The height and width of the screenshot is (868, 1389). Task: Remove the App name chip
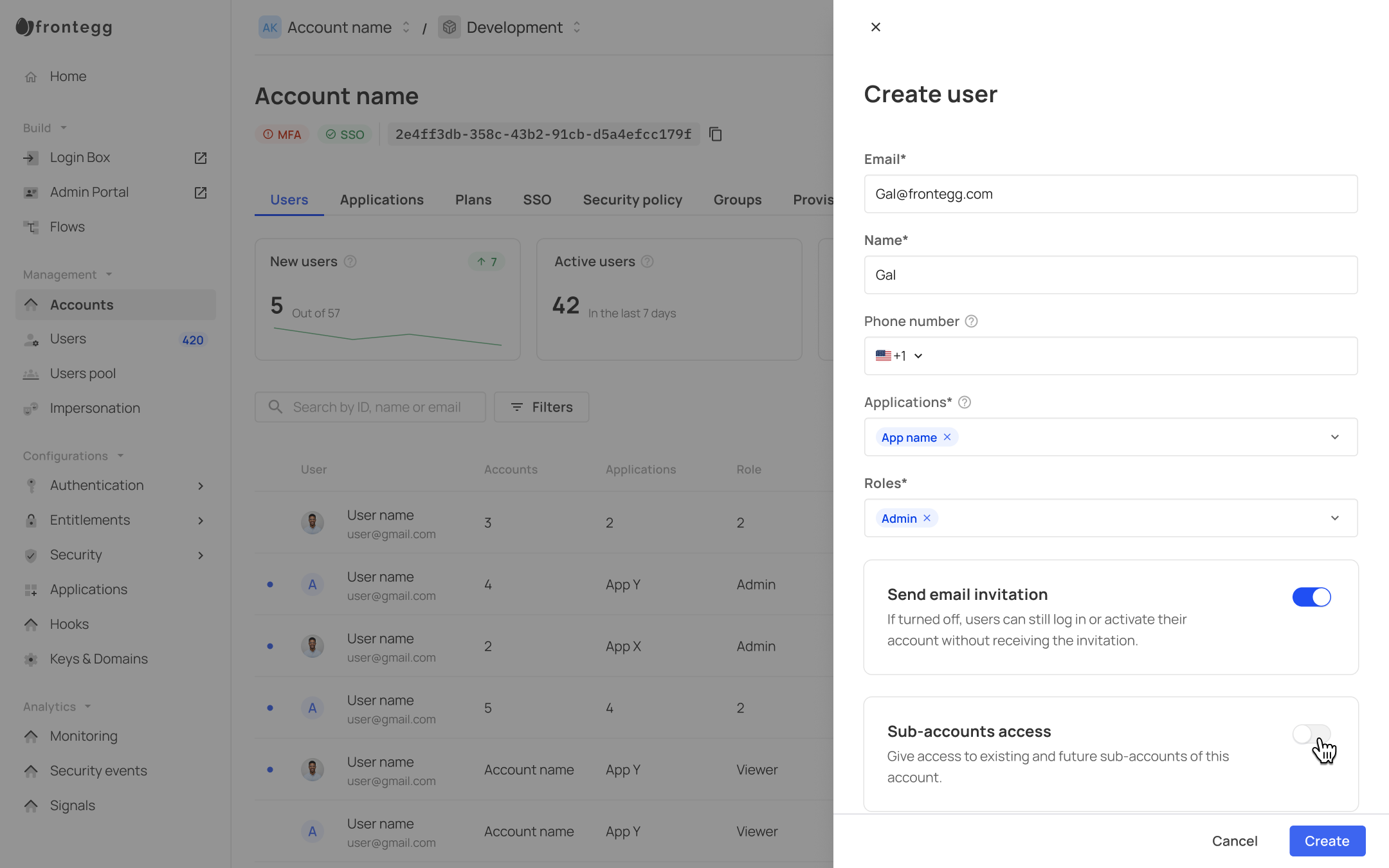click(x=947, y=437)
